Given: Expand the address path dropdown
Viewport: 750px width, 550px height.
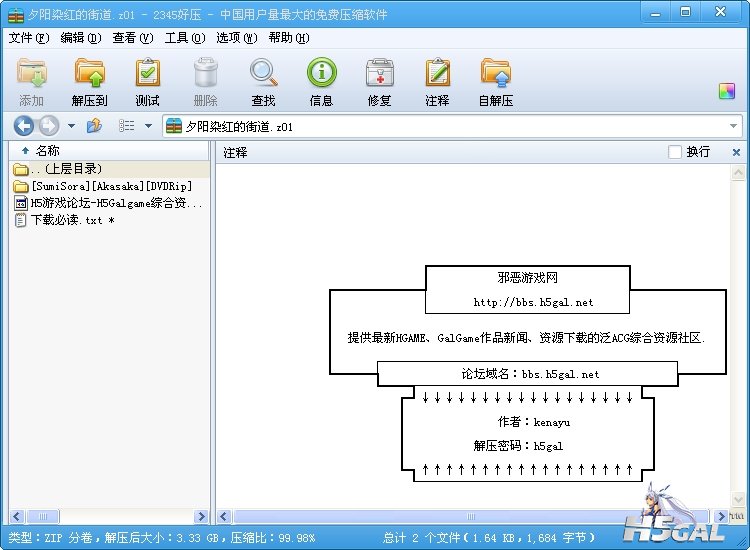Looking at the screenshot, I should click(x=733, y=127).
